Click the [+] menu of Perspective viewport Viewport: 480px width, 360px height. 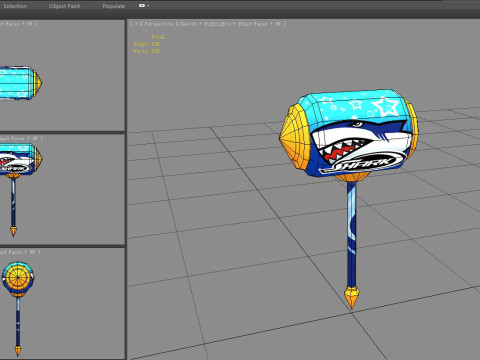click(136, 24)
